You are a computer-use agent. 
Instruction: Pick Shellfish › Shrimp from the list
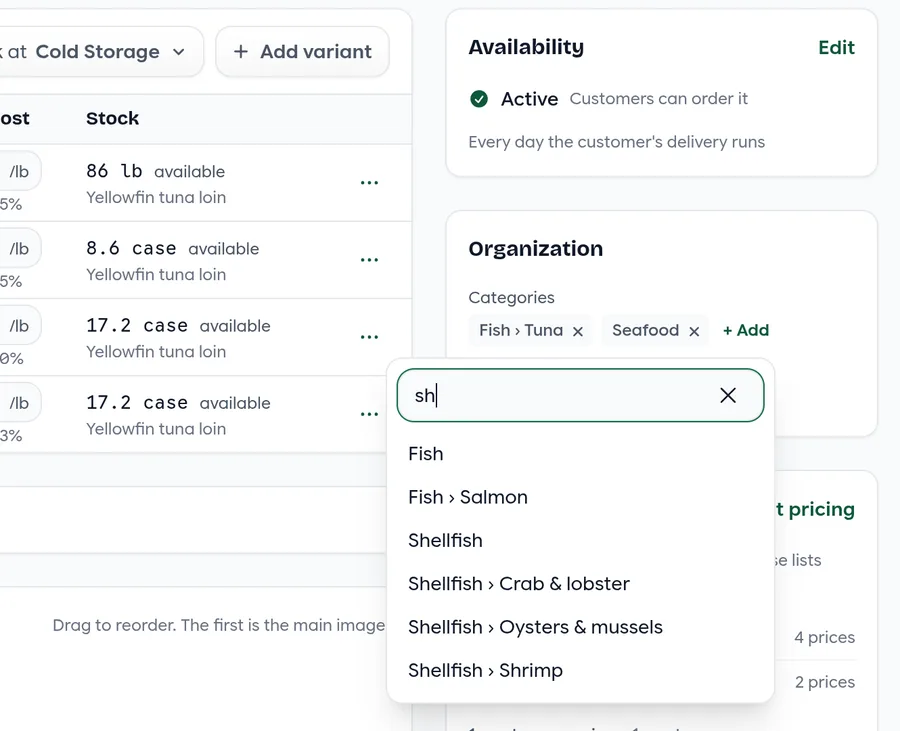580,670
